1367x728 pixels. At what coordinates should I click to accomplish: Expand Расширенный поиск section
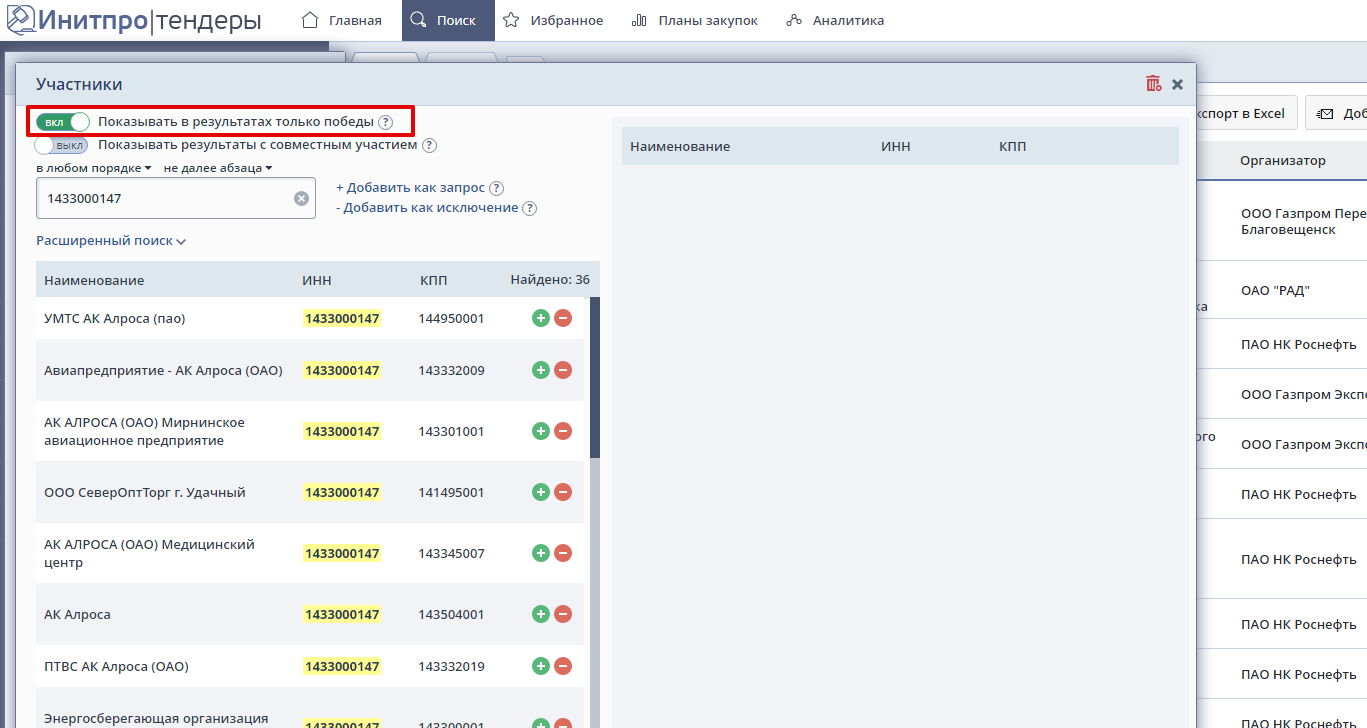[111, 241]
